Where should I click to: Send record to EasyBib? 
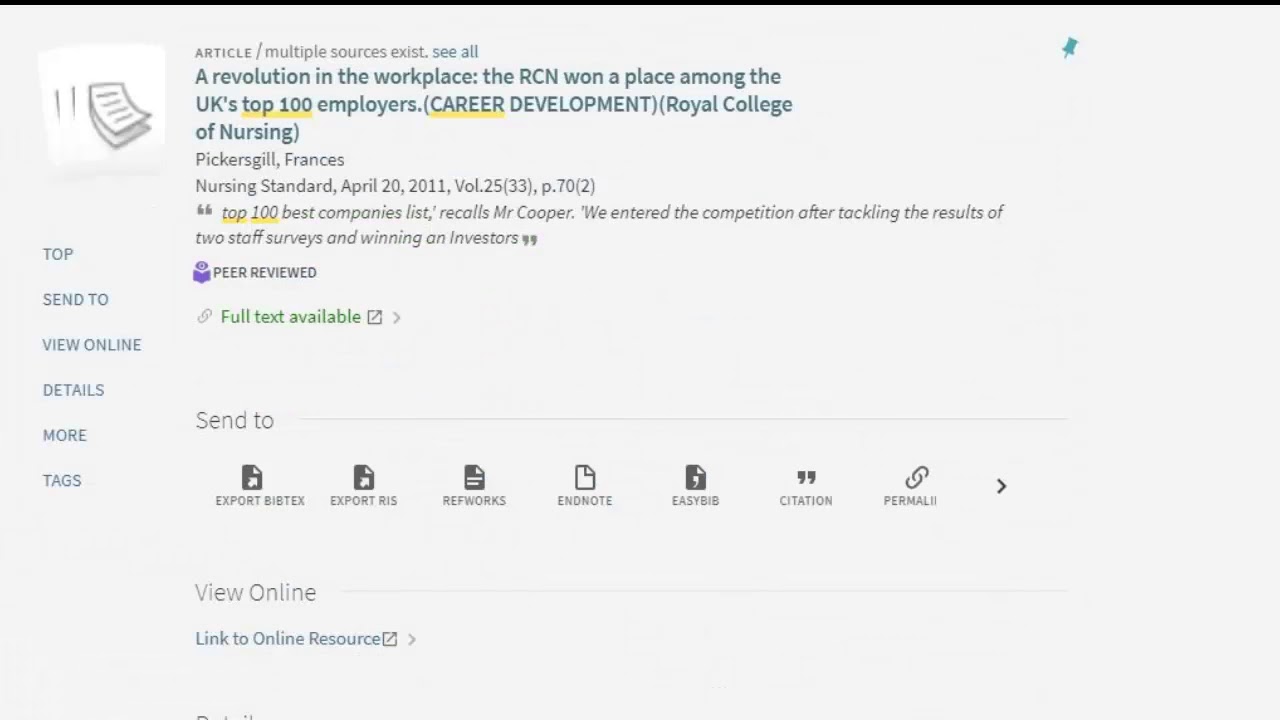(695, 478)
